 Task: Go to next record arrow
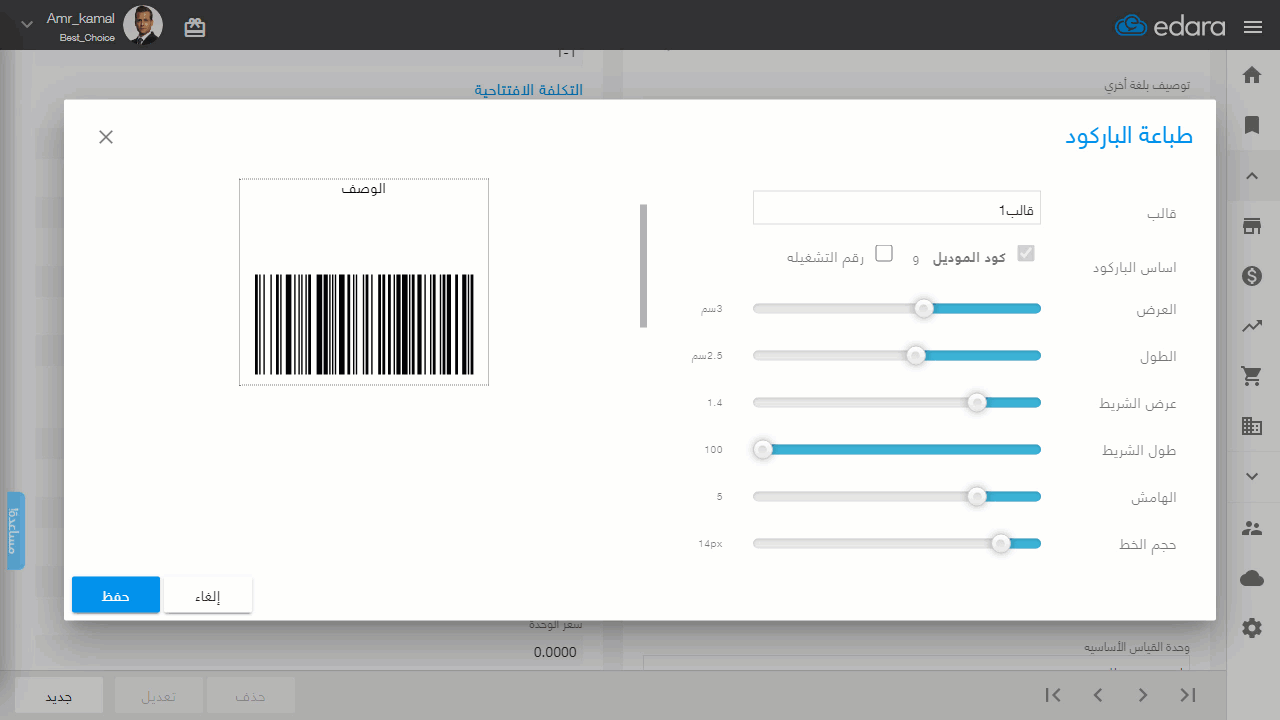1143,694
